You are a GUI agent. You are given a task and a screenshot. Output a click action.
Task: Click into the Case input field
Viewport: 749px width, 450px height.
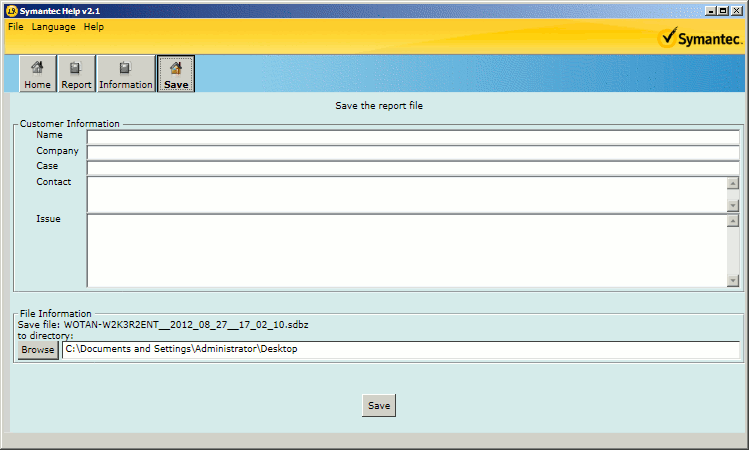[x=413, y=168]
